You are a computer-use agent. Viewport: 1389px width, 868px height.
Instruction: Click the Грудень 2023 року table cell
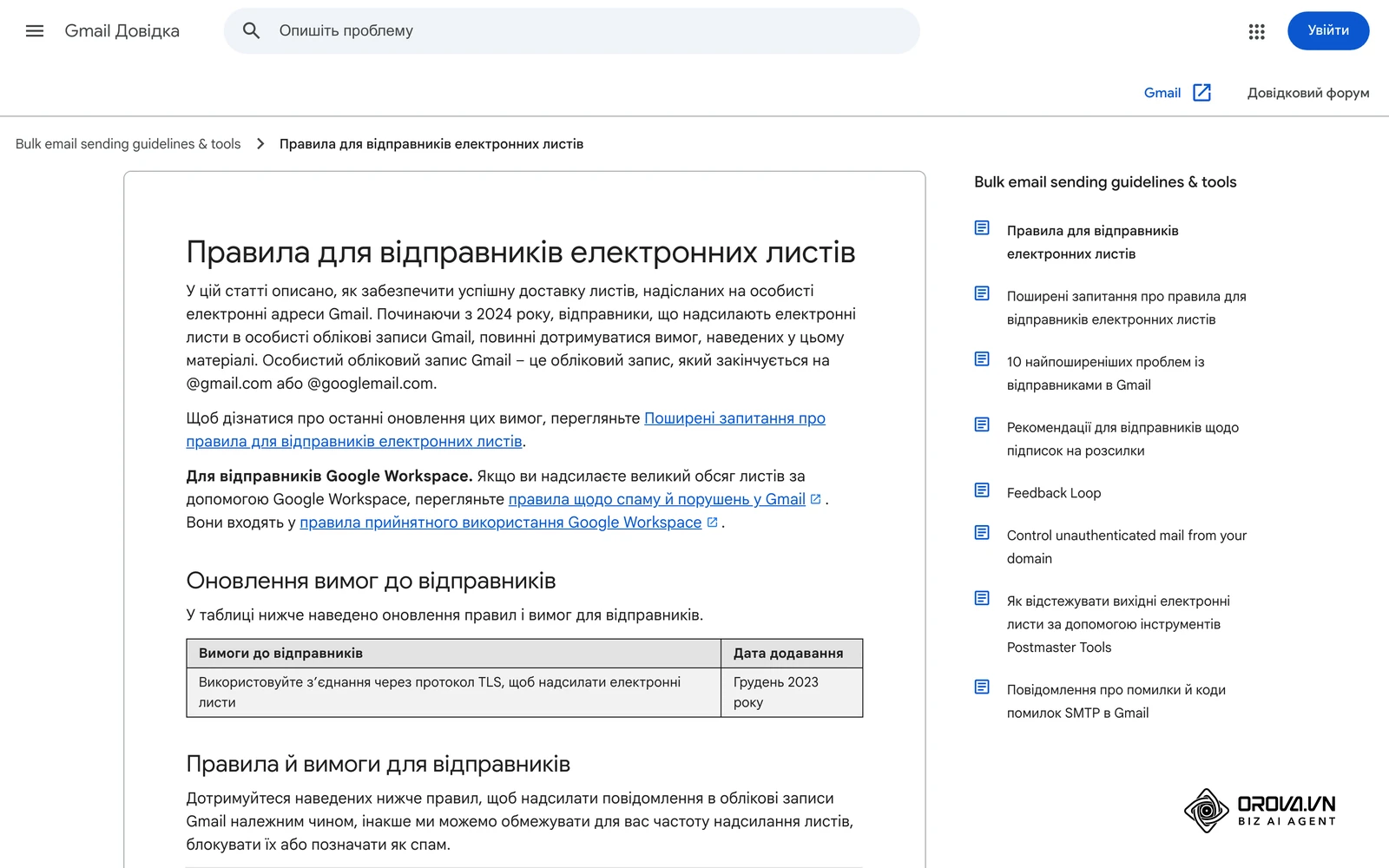792,693
